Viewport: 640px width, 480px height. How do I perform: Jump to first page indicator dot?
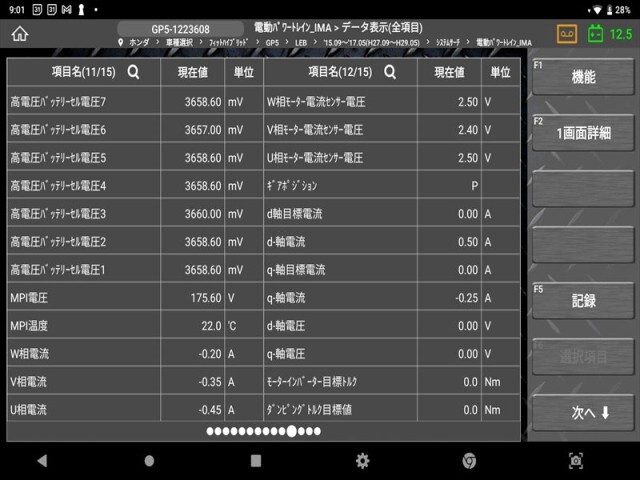[210, 431]
